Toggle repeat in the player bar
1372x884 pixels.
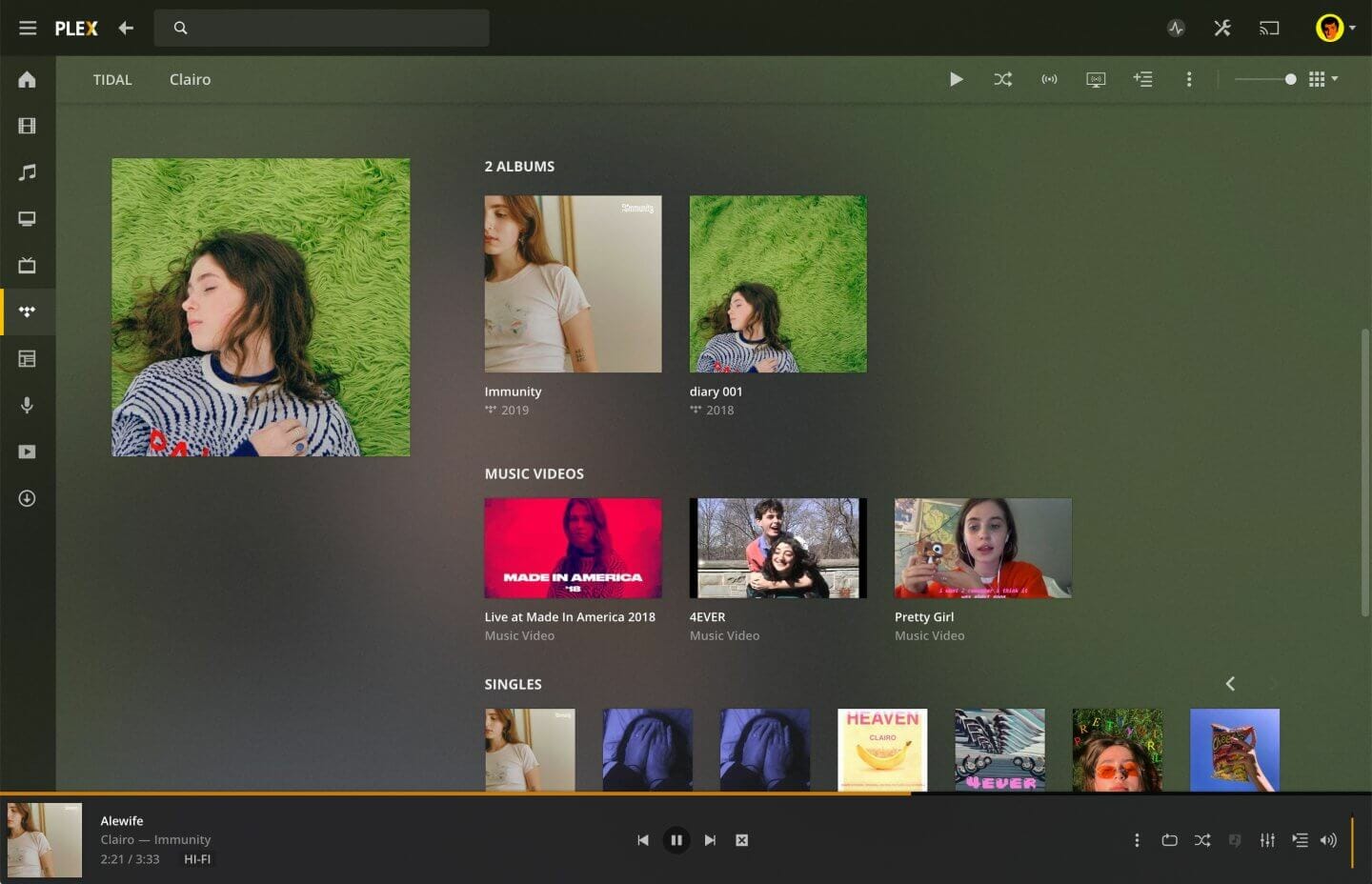[x=1169, y=840]
